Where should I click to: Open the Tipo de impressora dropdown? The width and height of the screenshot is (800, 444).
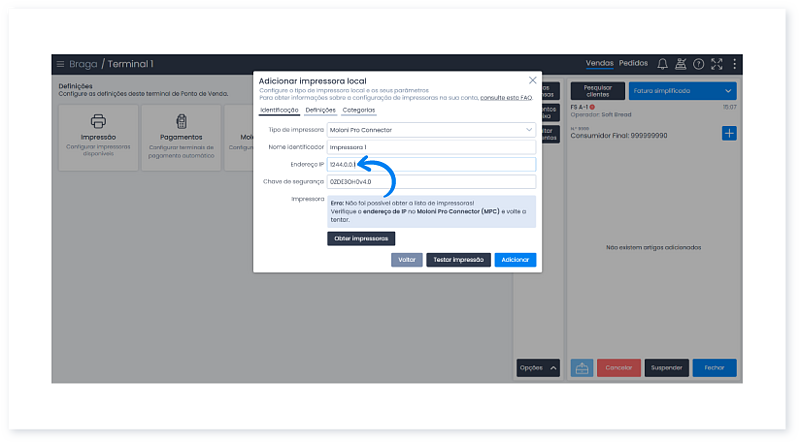(x=431, y=130)
